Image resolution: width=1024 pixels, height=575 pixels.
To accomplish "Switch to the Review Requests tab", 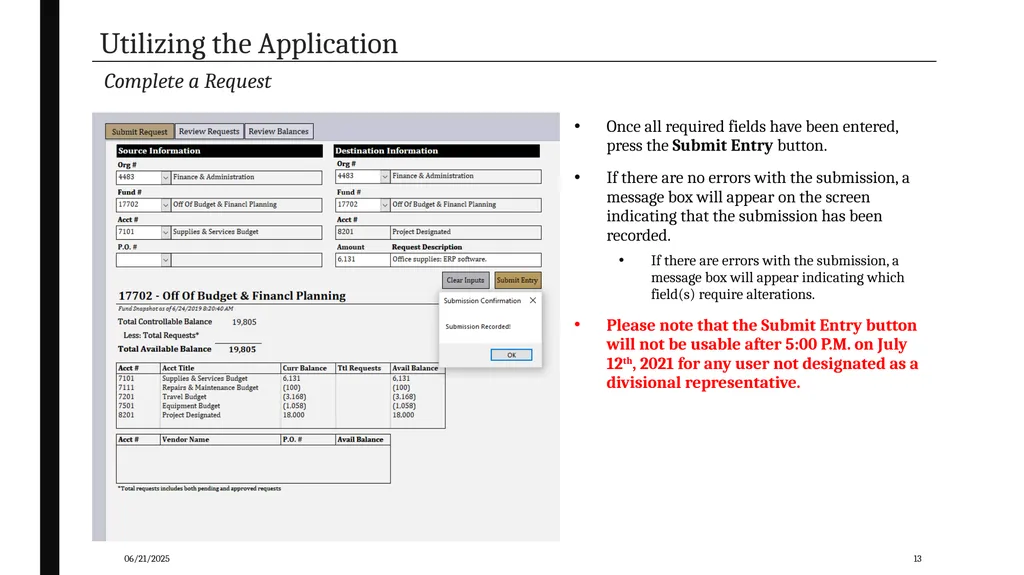I will [x=209, y=131].
